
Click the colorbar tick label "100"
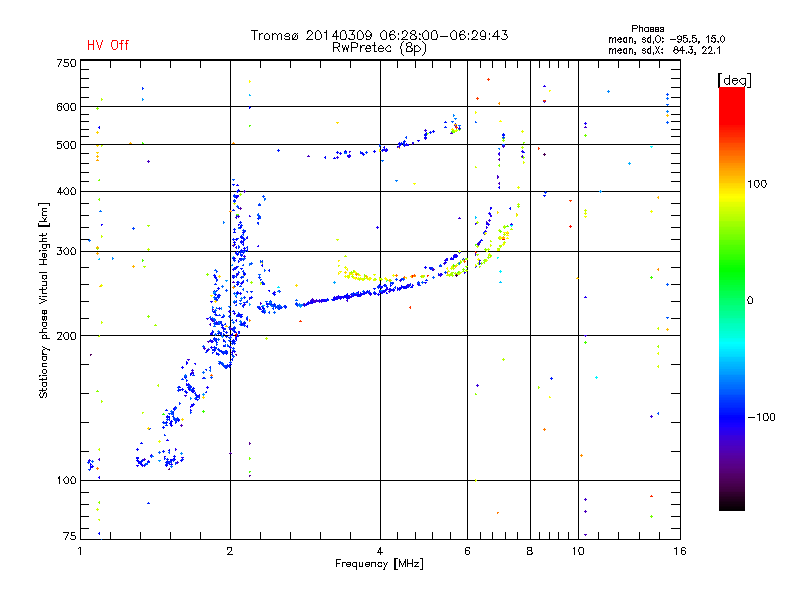(757, 184)
